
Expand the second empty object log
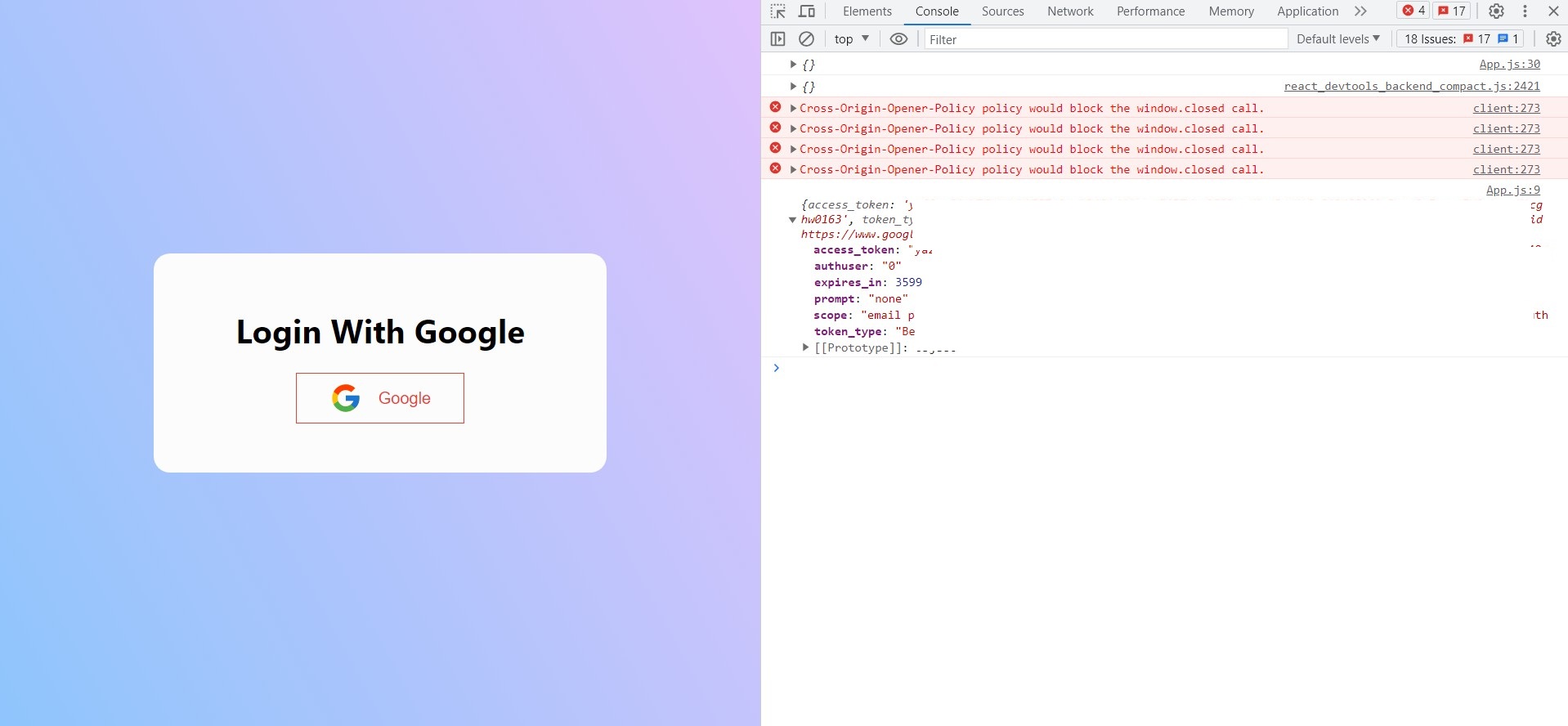pyautogui.click(x=793, y=86)
